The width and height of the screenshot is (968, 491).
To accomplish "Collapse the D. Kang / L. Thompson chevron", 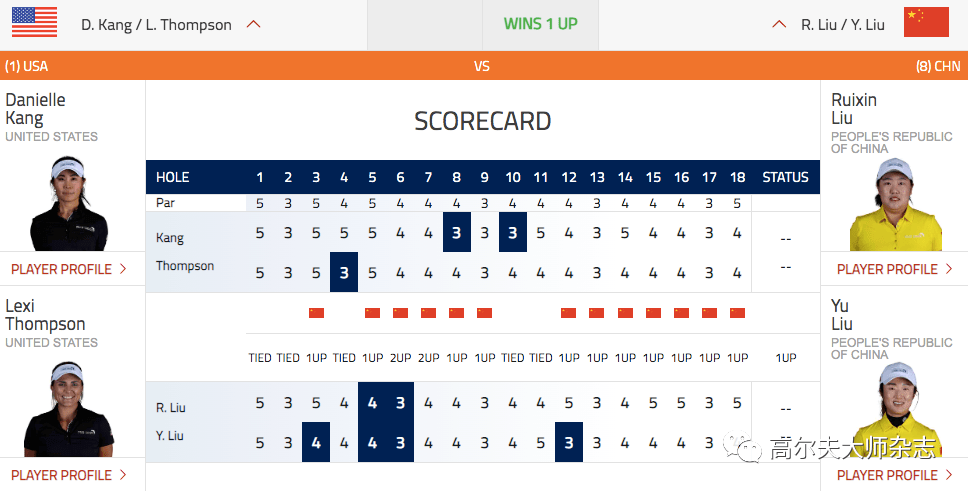I will (x=254, y=25).
